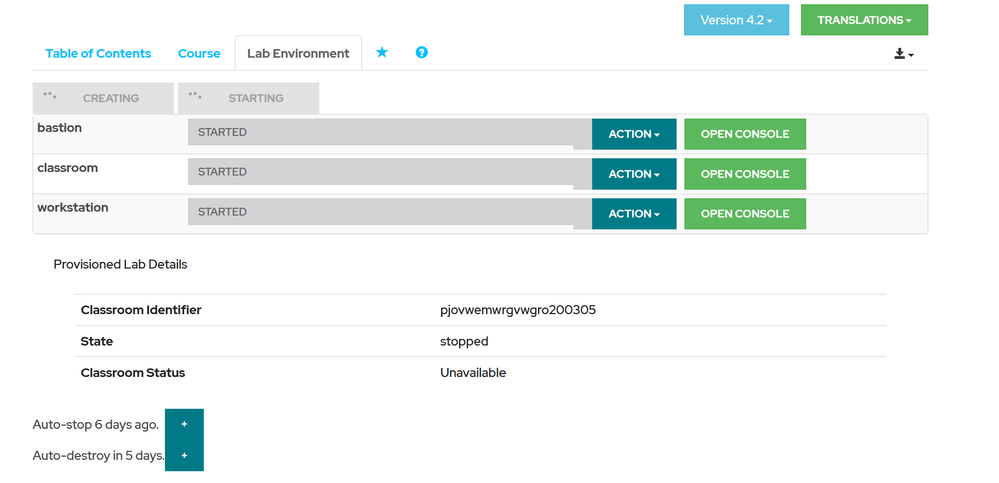
Task: Click the Starting status button
Action: coord(249,98)
